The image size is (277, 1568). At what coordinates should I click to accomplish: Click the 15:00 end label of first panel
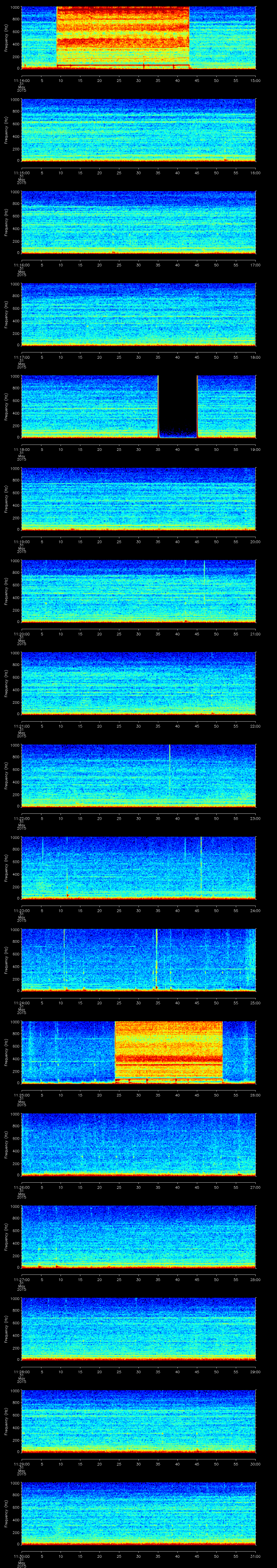(256, 80)
